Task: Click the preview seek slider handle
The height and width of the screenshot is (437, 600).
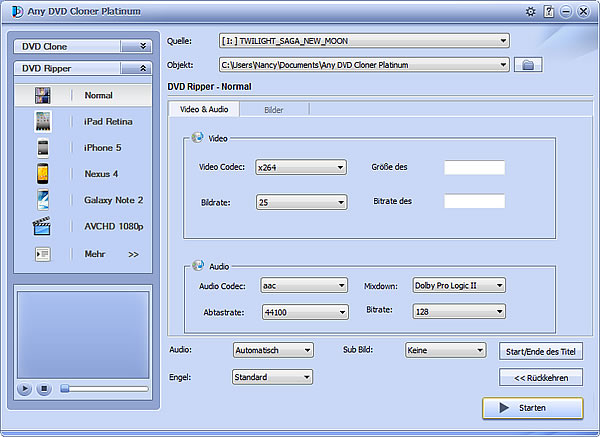Action: tap(65, 389)
